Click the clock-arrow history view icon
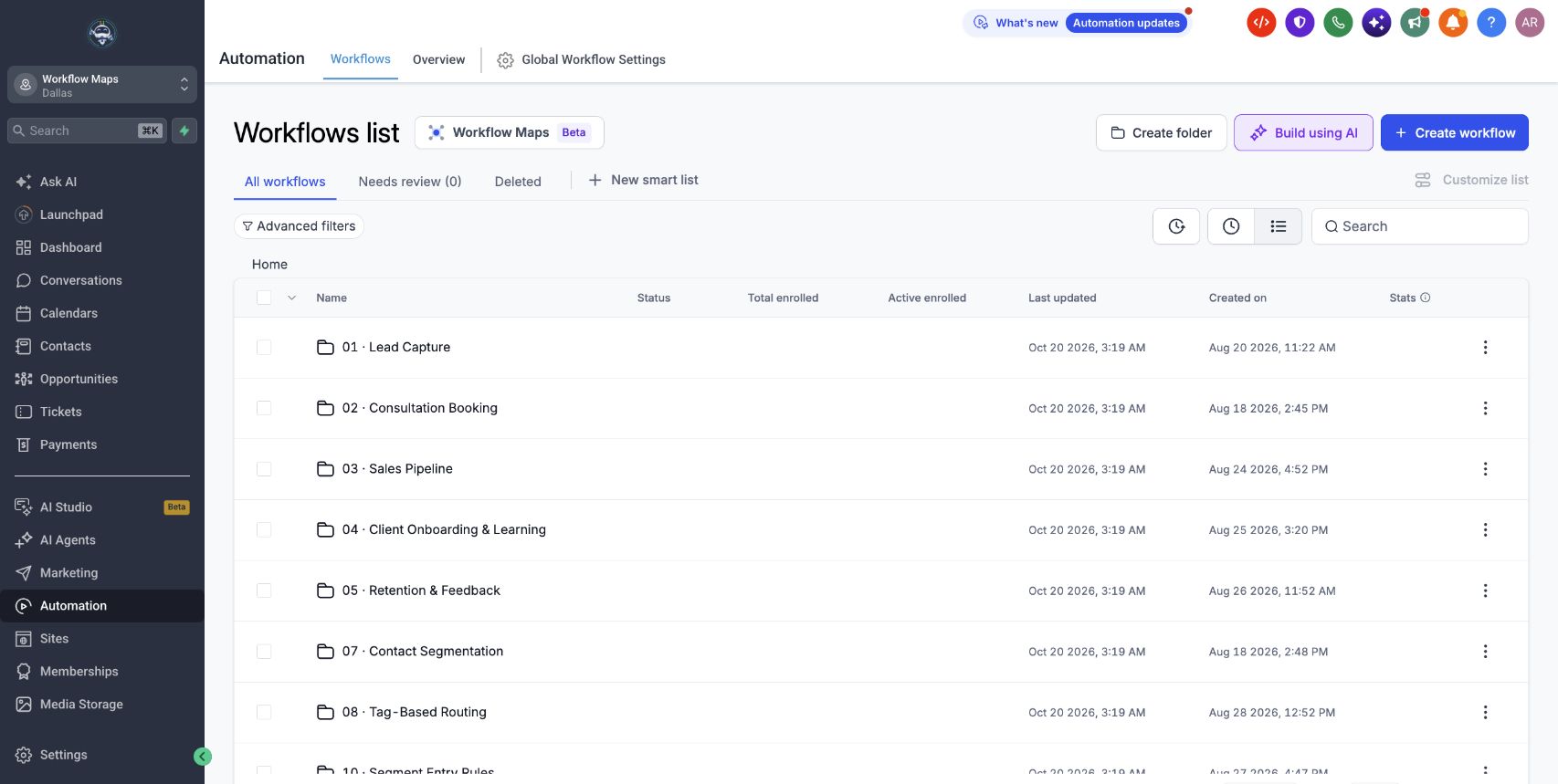 point(1176,226)
